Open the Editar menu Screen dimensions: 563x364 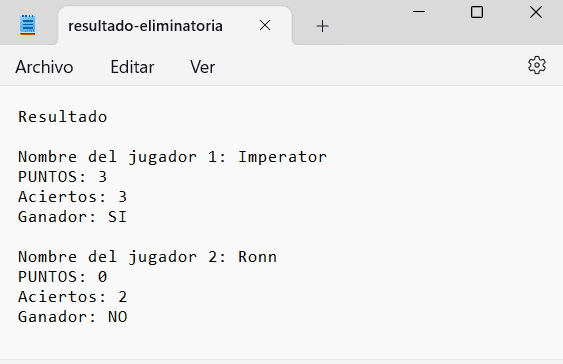(132, 67)
